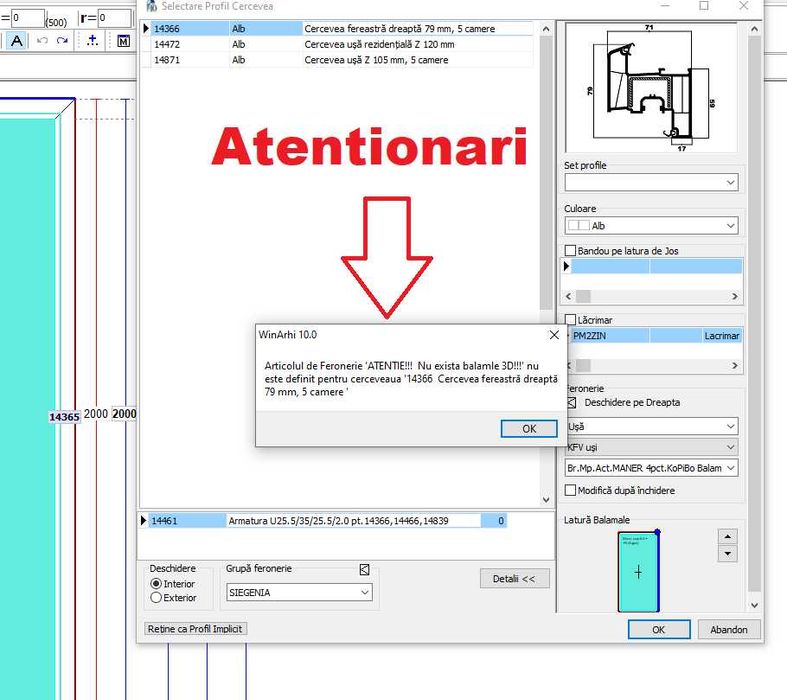Image resolution: width=787 pixels, height=700 pixels.
Task: Click the blue plus snap-point toolbar icon
Action: [92, 41]
